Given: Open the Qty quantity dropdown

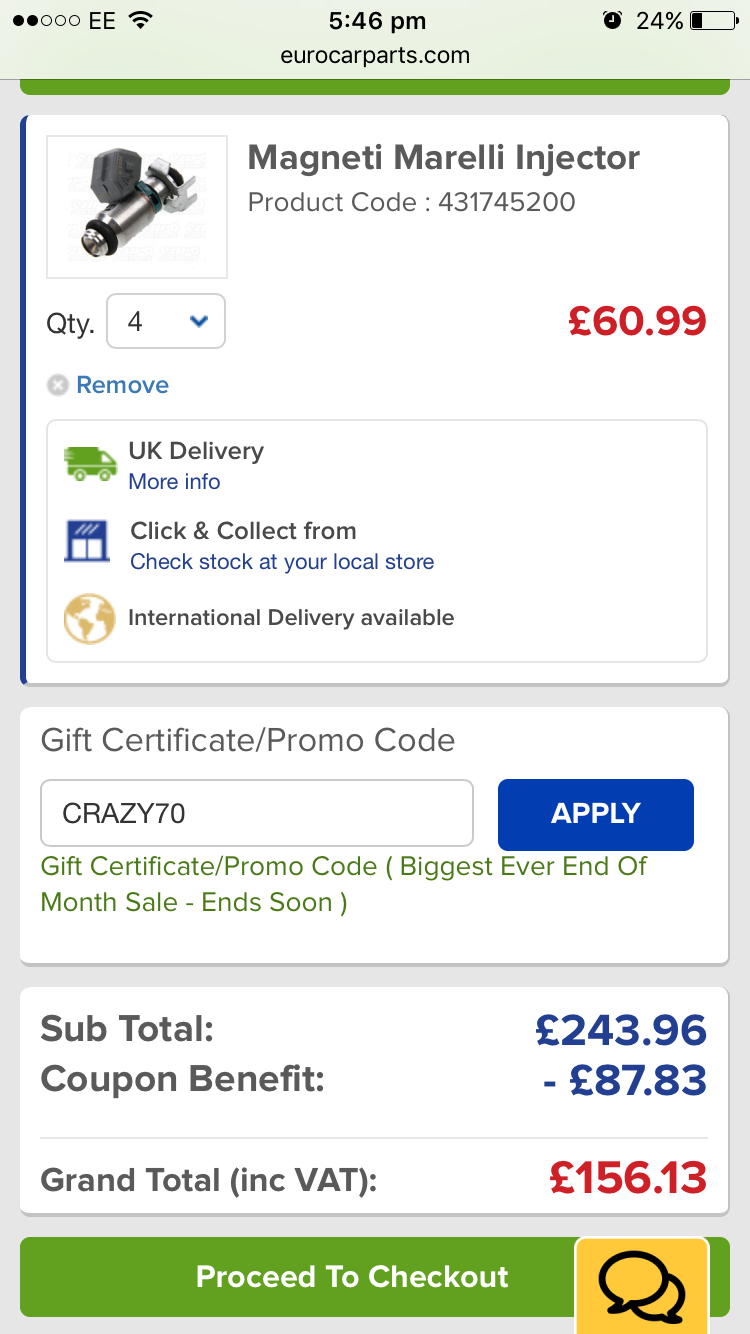Looking at the screenshot, I should [166, 321].
